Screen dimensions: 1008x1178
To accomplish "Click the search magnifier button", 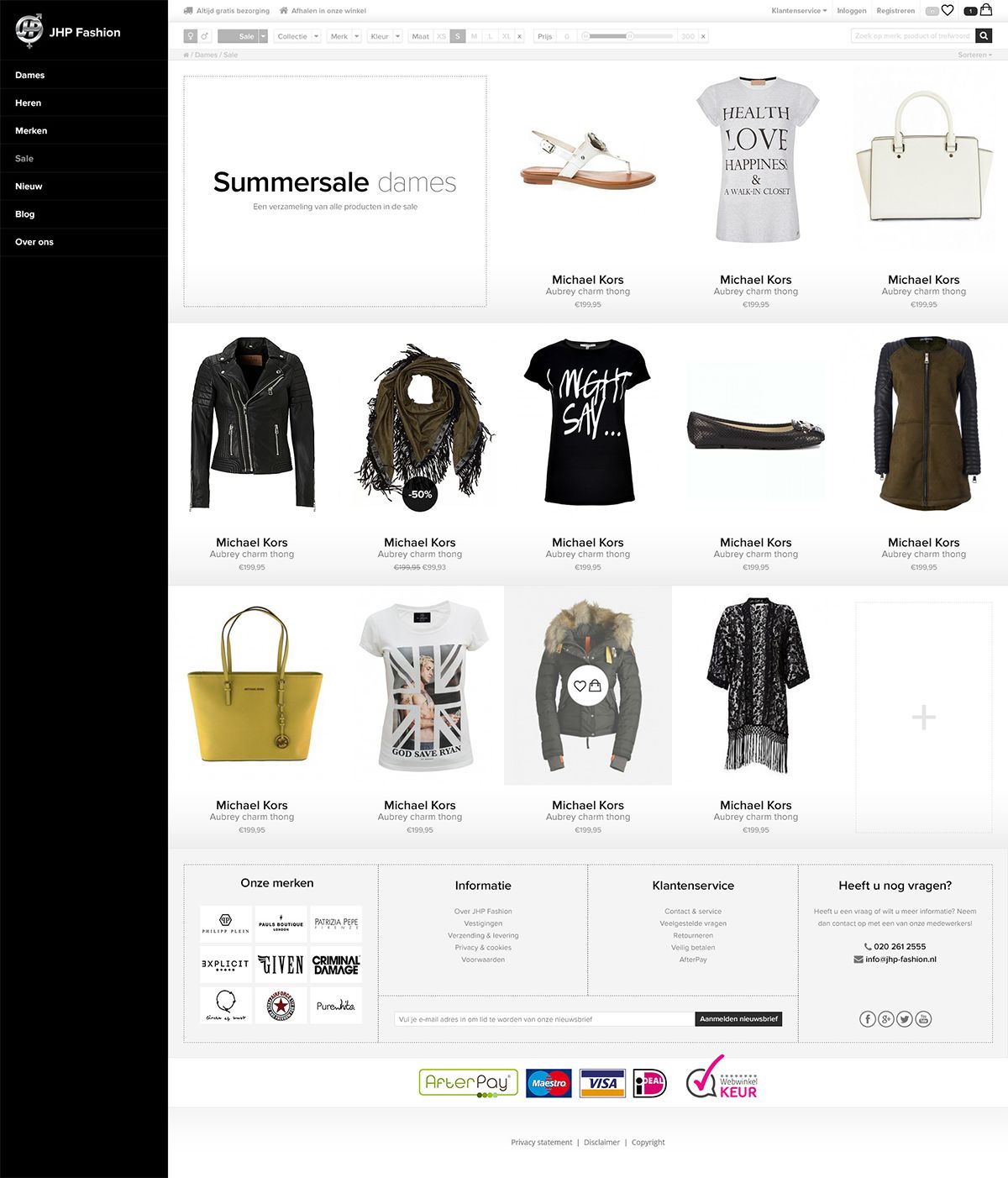I will tap(984, 36).
